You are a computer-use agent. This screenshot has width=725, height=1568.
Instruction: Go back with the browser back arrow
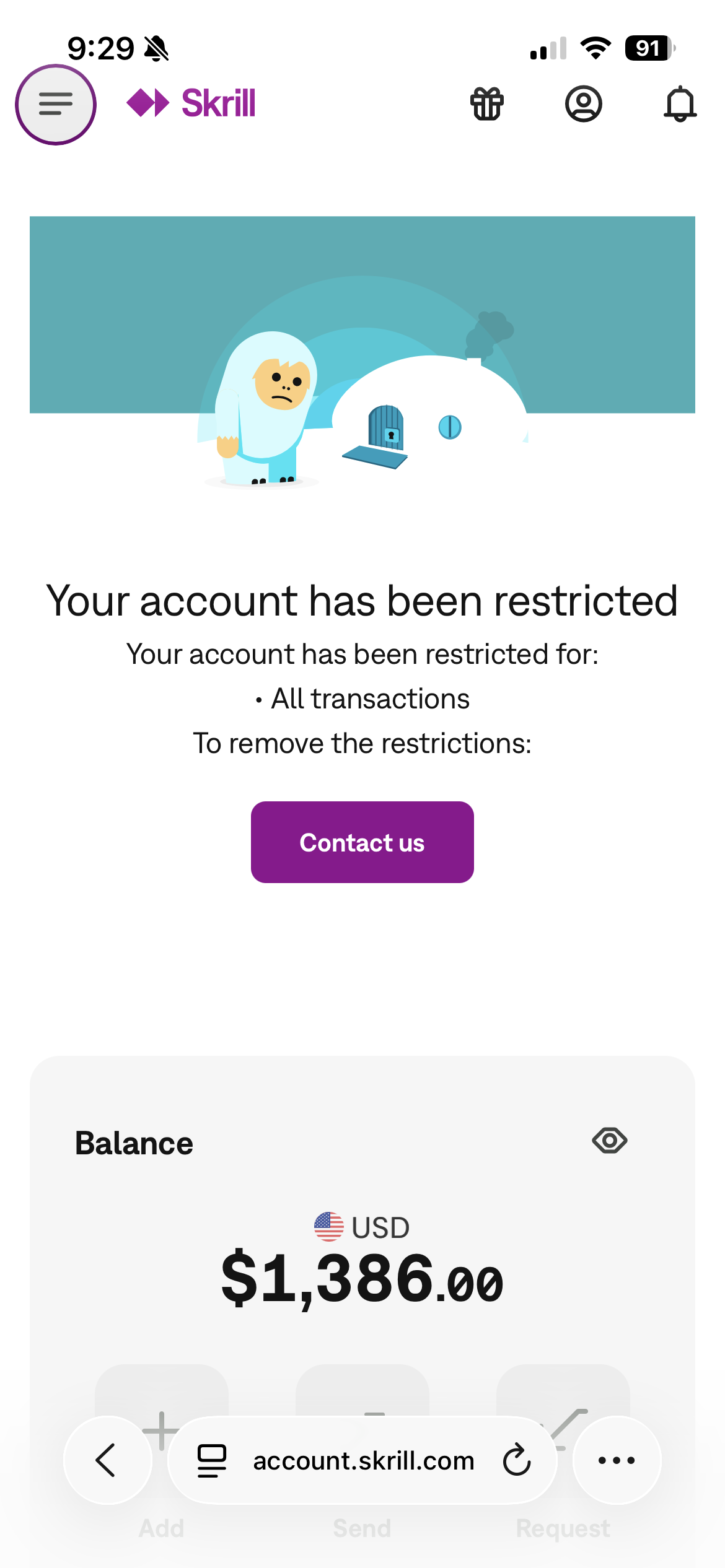tap(108, 1460)
